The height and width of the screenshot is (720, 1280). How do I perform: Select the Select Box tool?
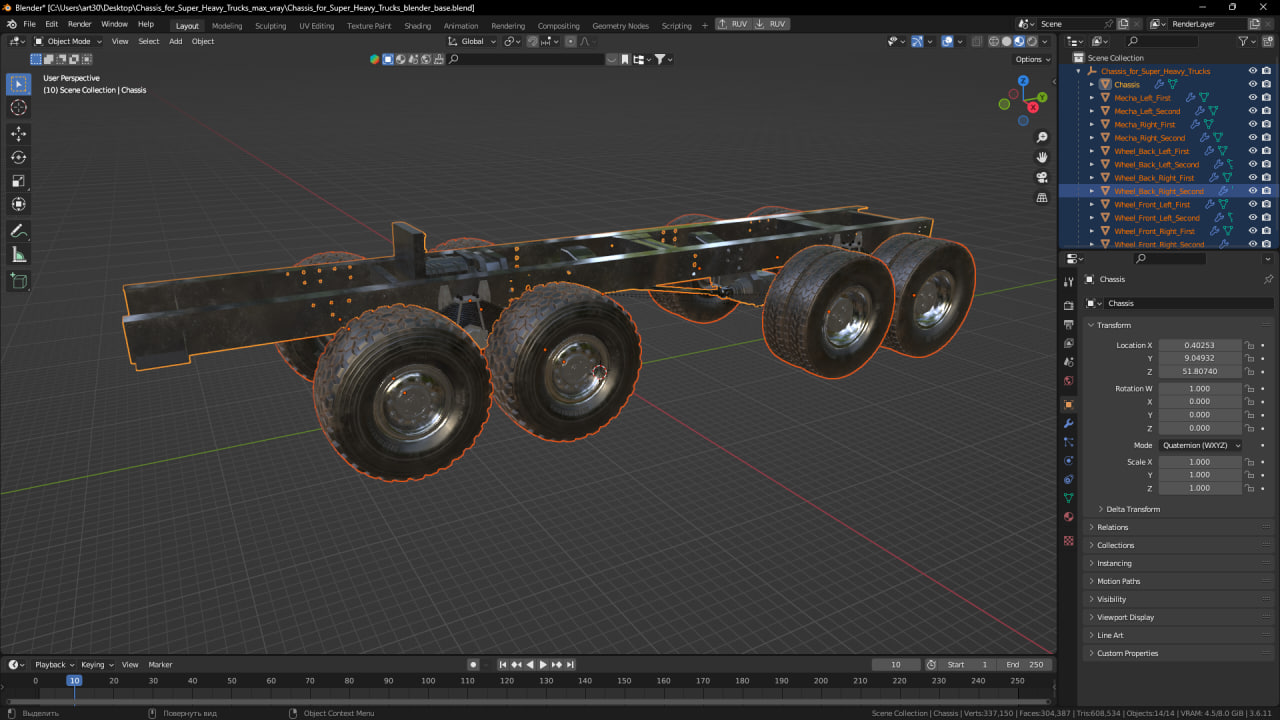pos(18,84)
